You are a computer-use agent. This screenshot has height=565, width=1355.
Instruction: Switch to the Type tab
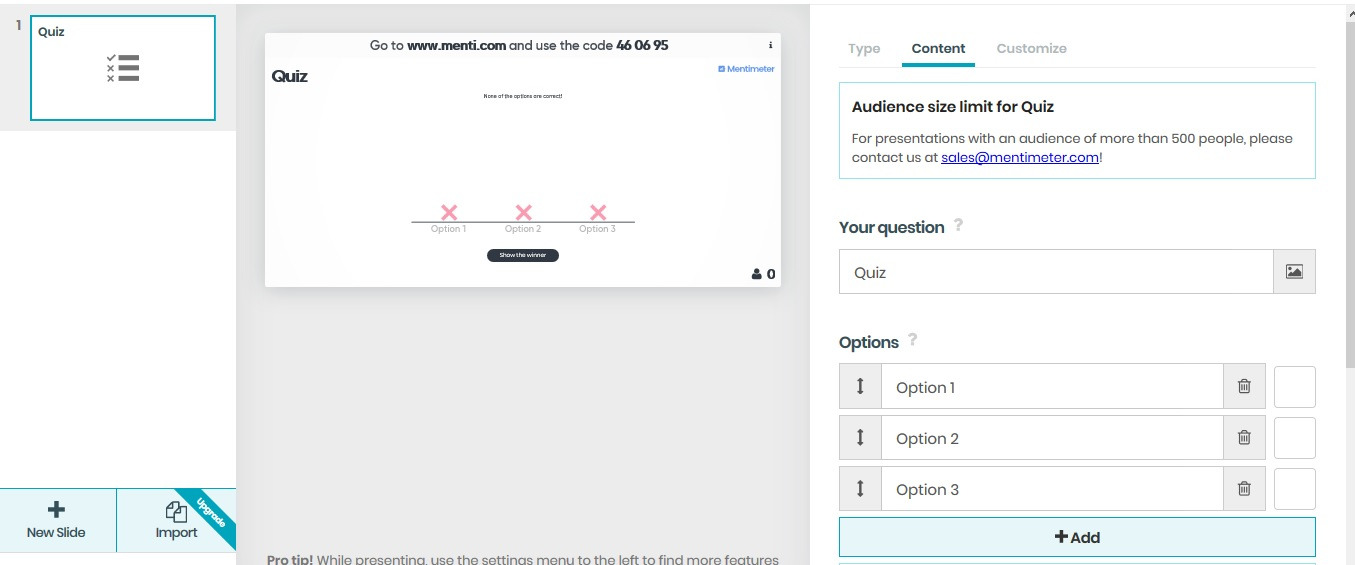click(x=864, y=48)
